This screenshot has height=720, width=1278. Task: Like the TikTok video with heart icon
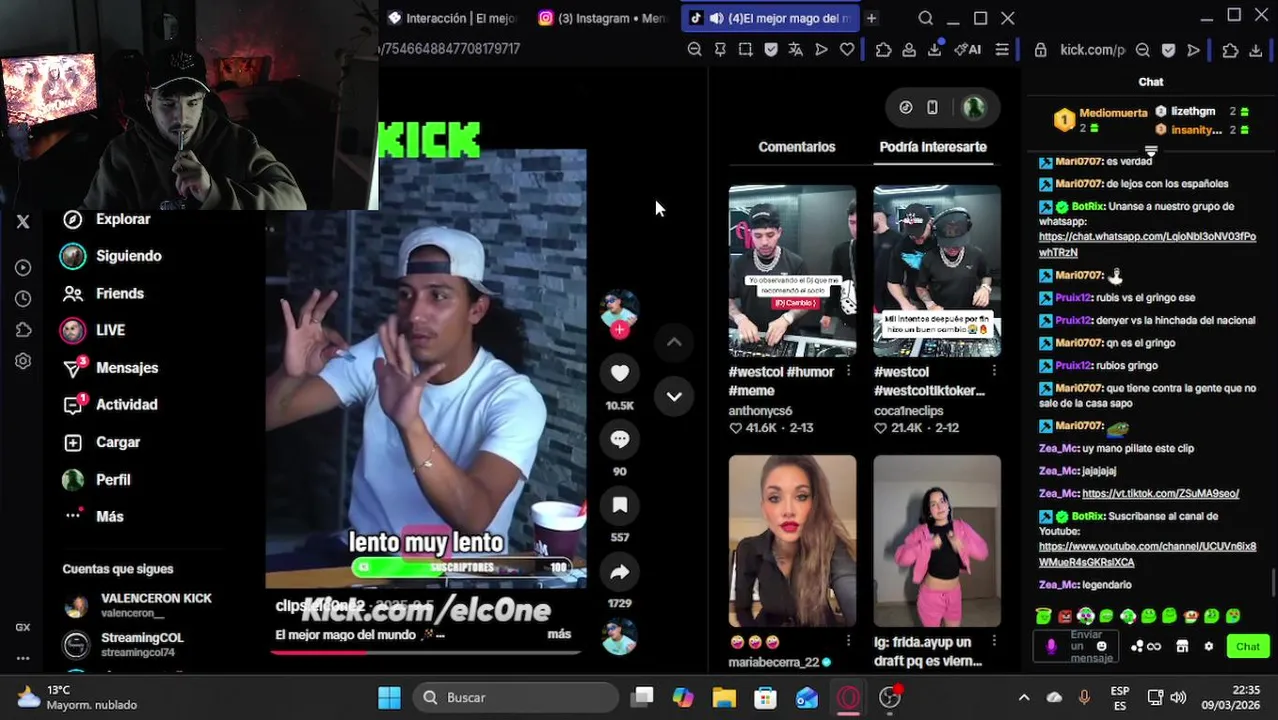[x=620, y=373]
